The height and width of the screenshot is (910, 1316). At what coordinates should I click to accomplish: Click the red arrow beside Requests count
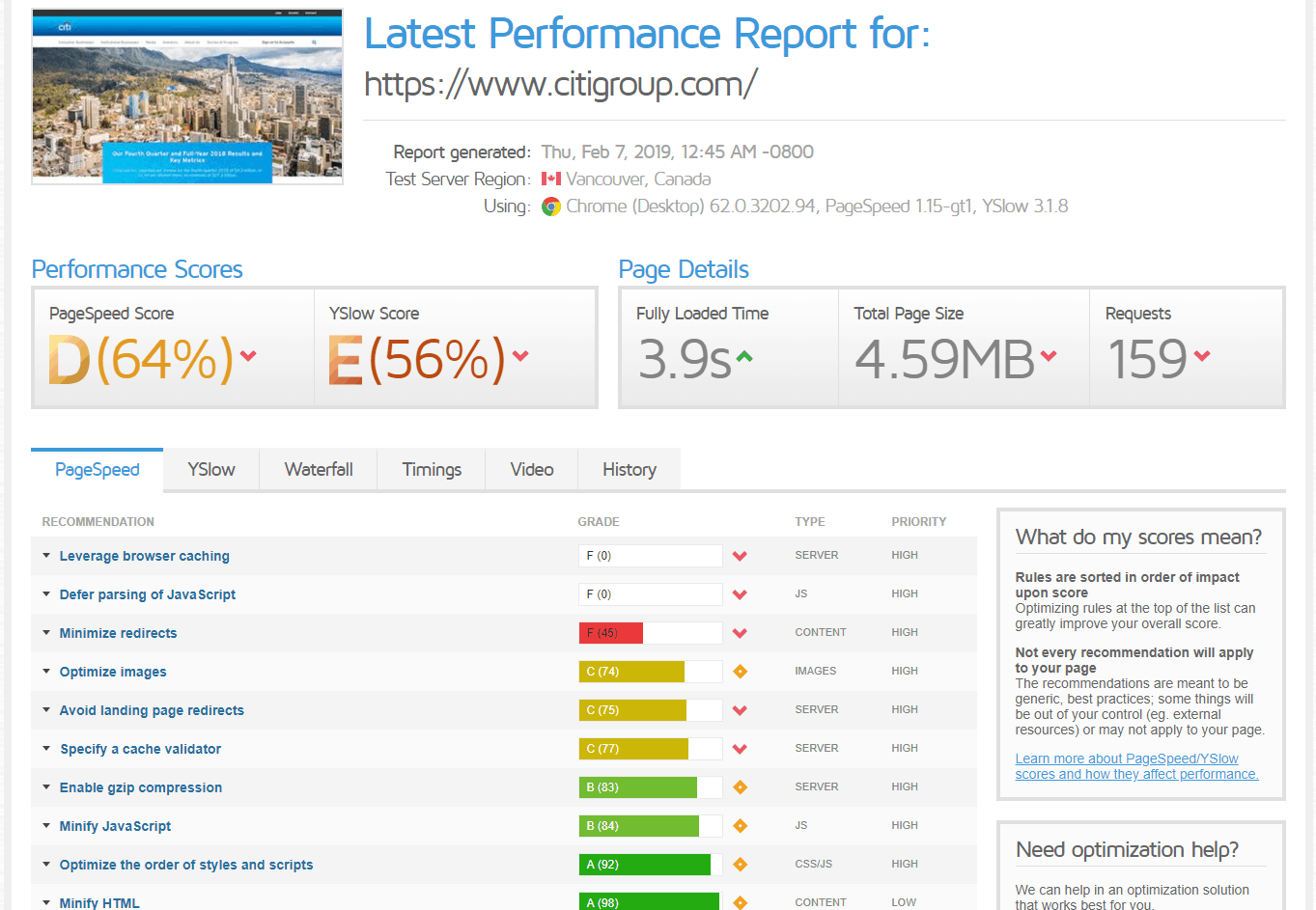pyautogui.click(x=1202, y=356)
